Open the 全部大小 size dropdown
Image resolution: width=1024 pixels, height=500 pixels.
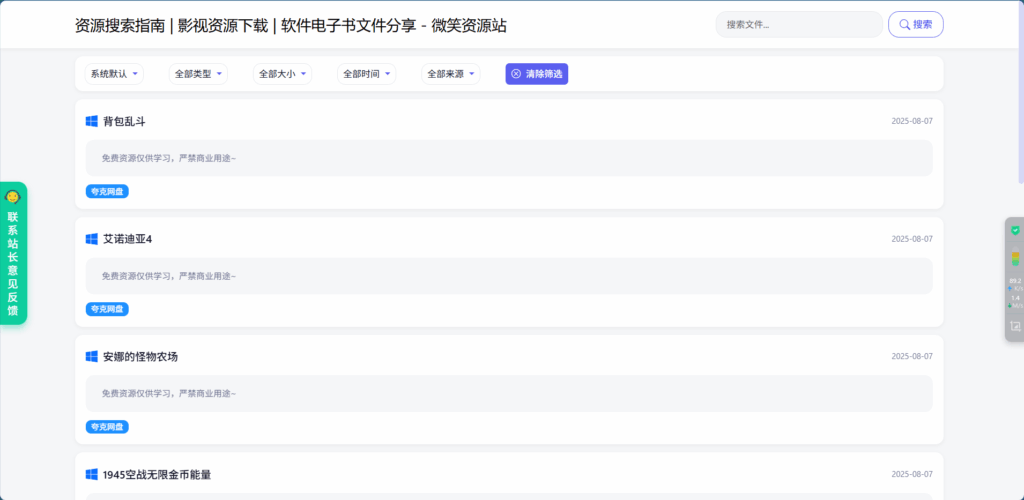tap(283, 74)
